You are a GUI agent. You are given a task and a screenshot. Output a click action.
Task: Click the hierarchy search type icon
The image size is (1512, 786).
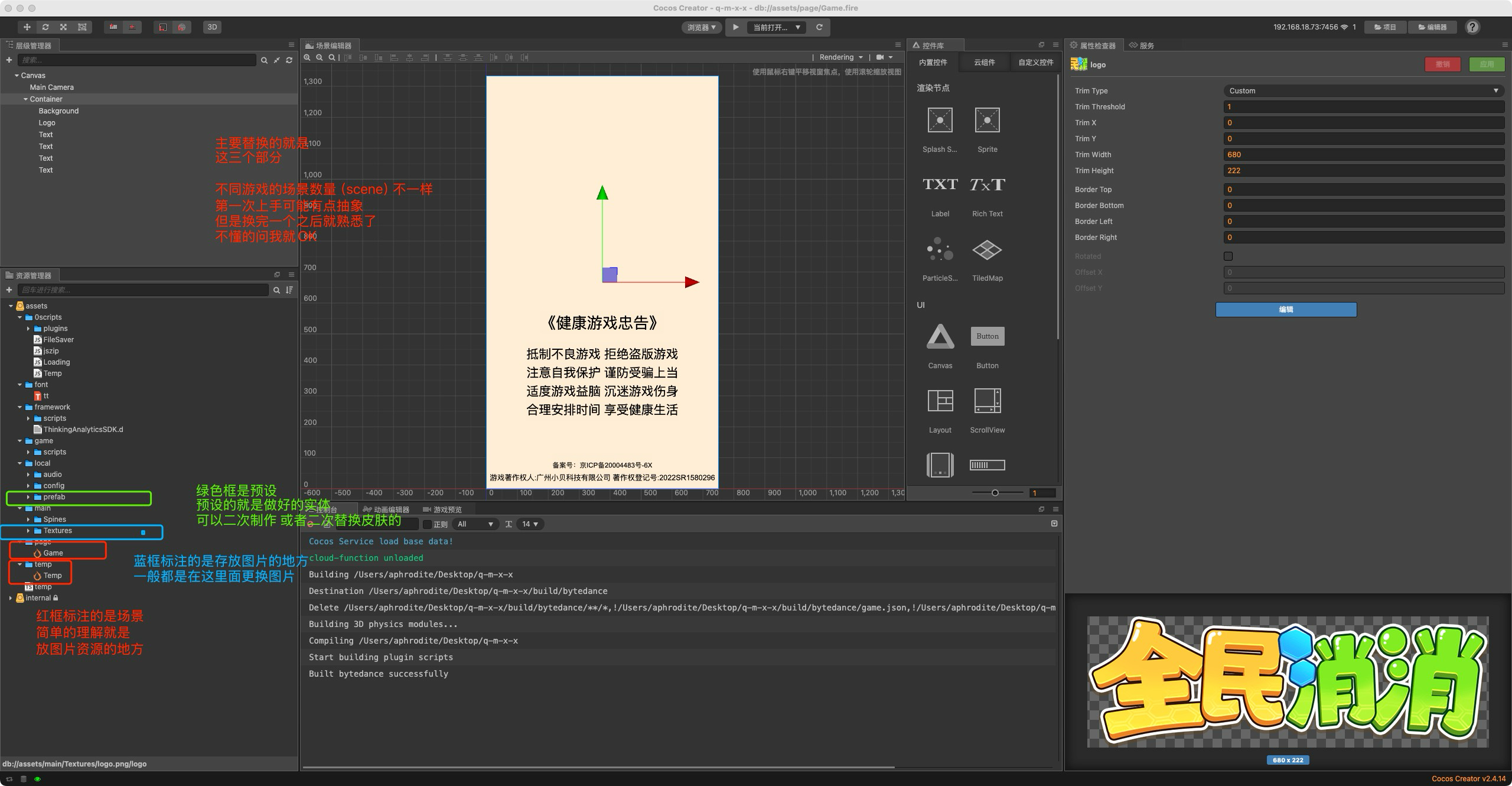[264, 60]
